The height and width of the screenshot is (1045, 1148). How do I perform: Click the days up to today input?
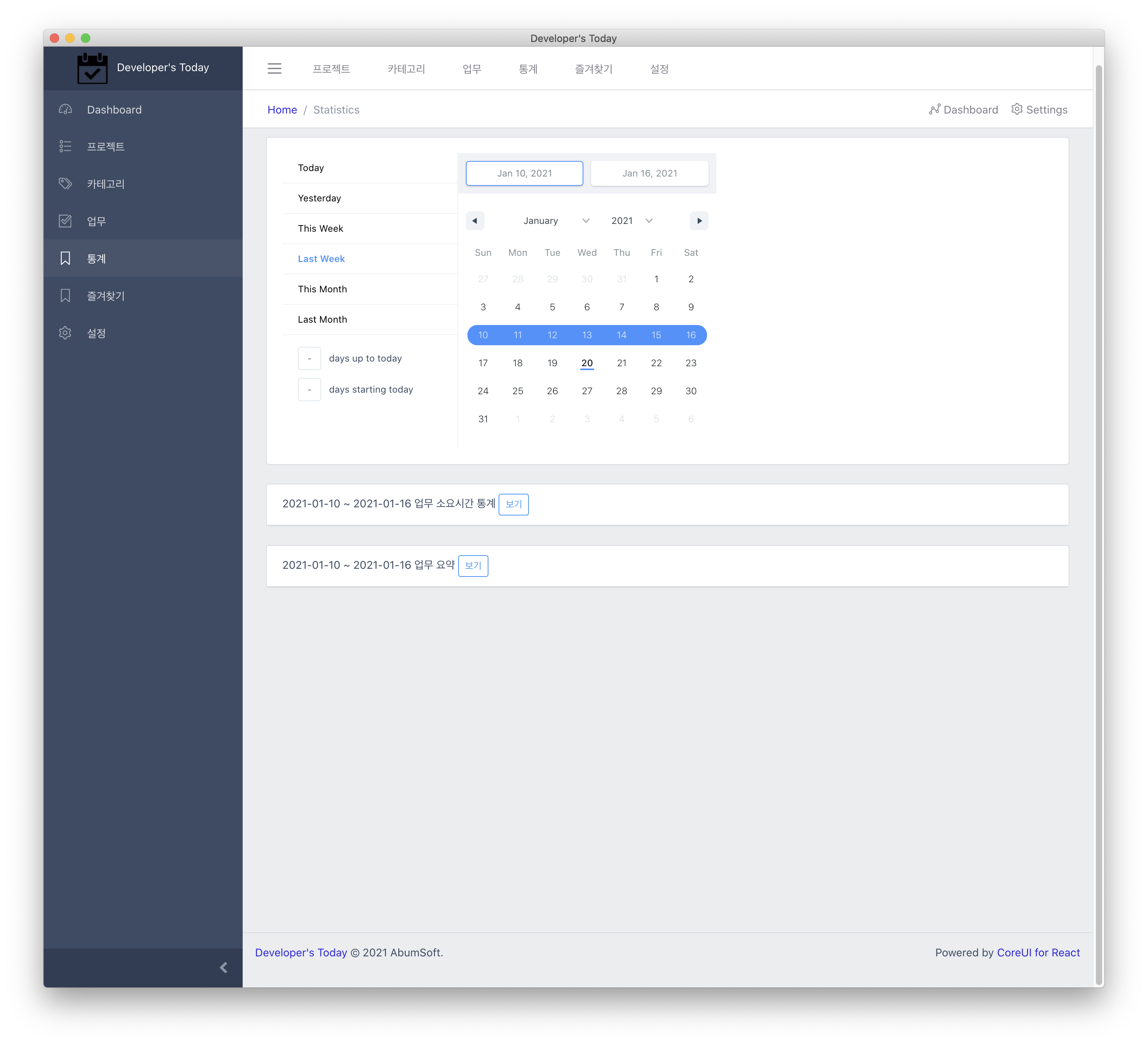click(309, 358)
